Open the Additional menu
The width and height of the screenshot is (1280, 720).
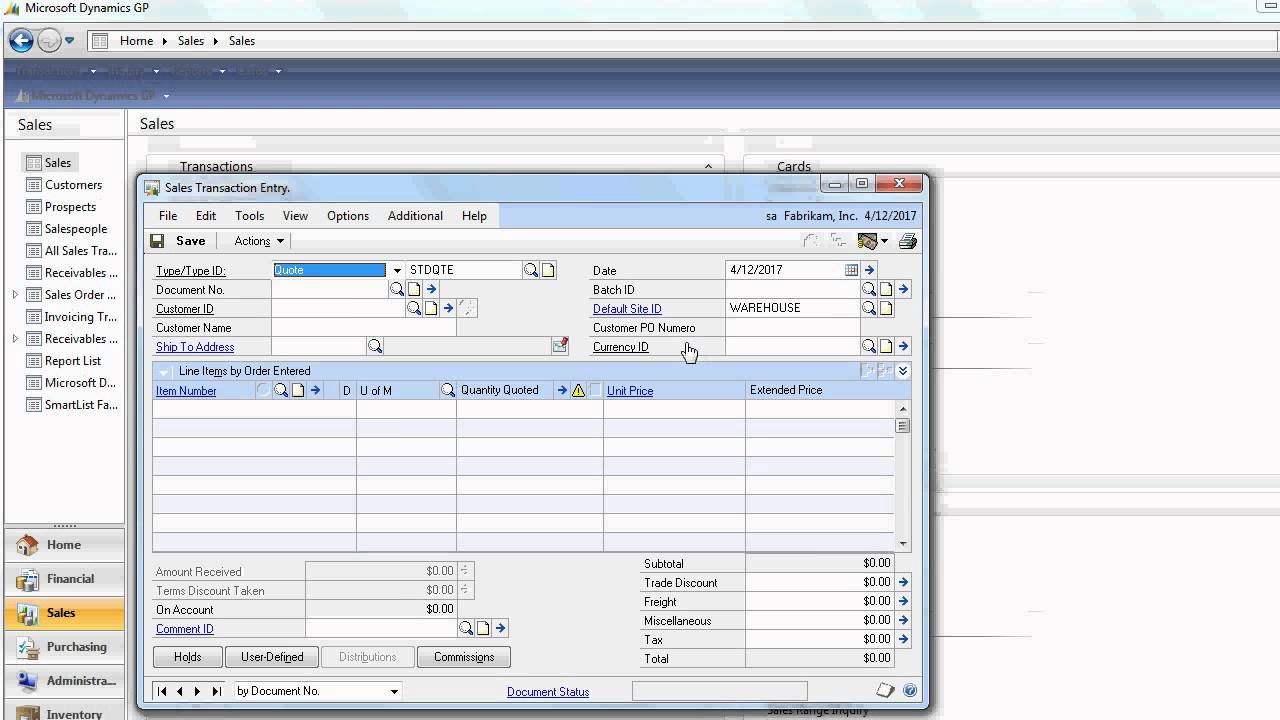tap(415, 216)
